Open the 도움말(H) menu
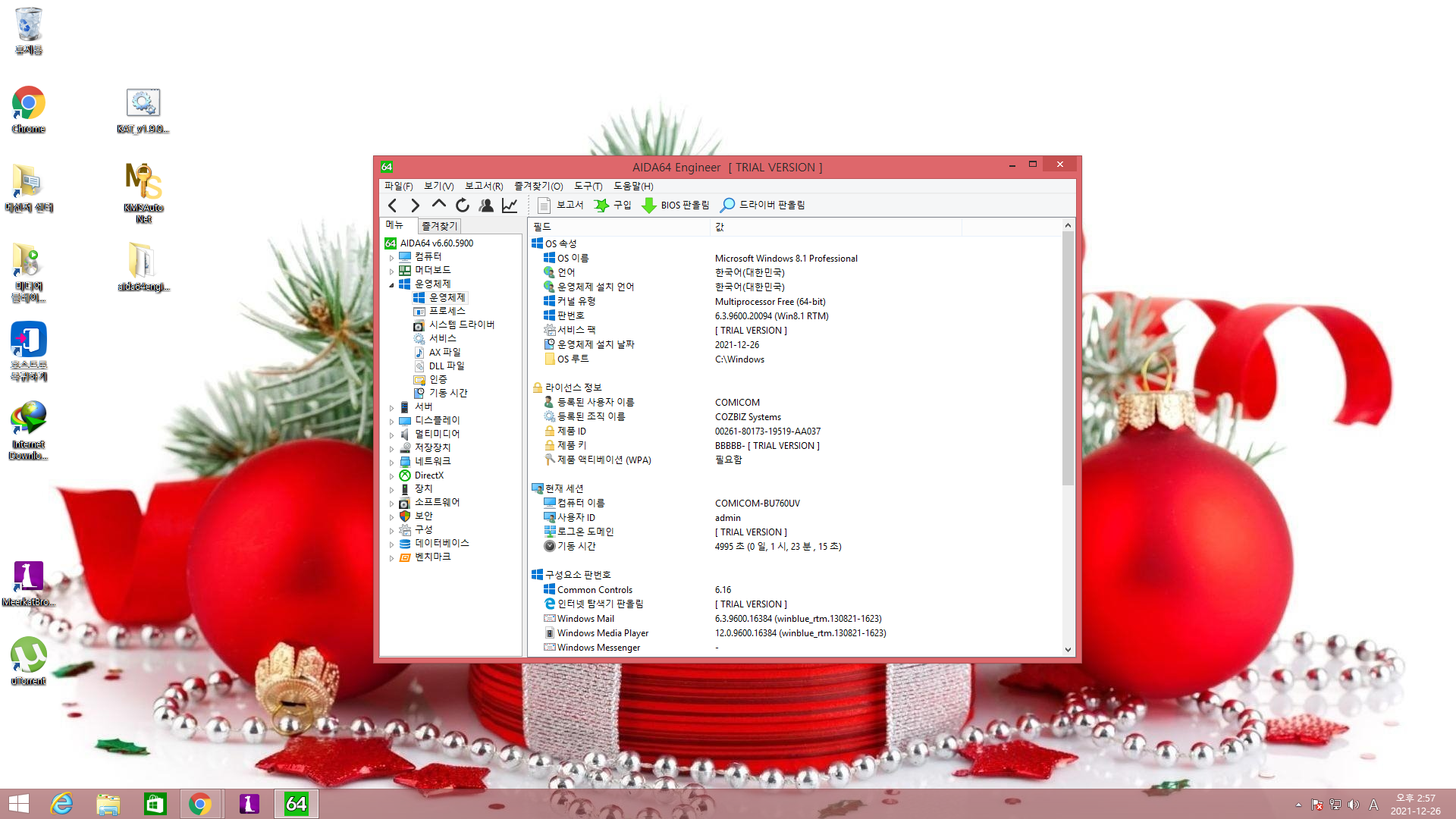Image resolution: width=1456 pixels, height=819 pixels. tap(633, 186)
